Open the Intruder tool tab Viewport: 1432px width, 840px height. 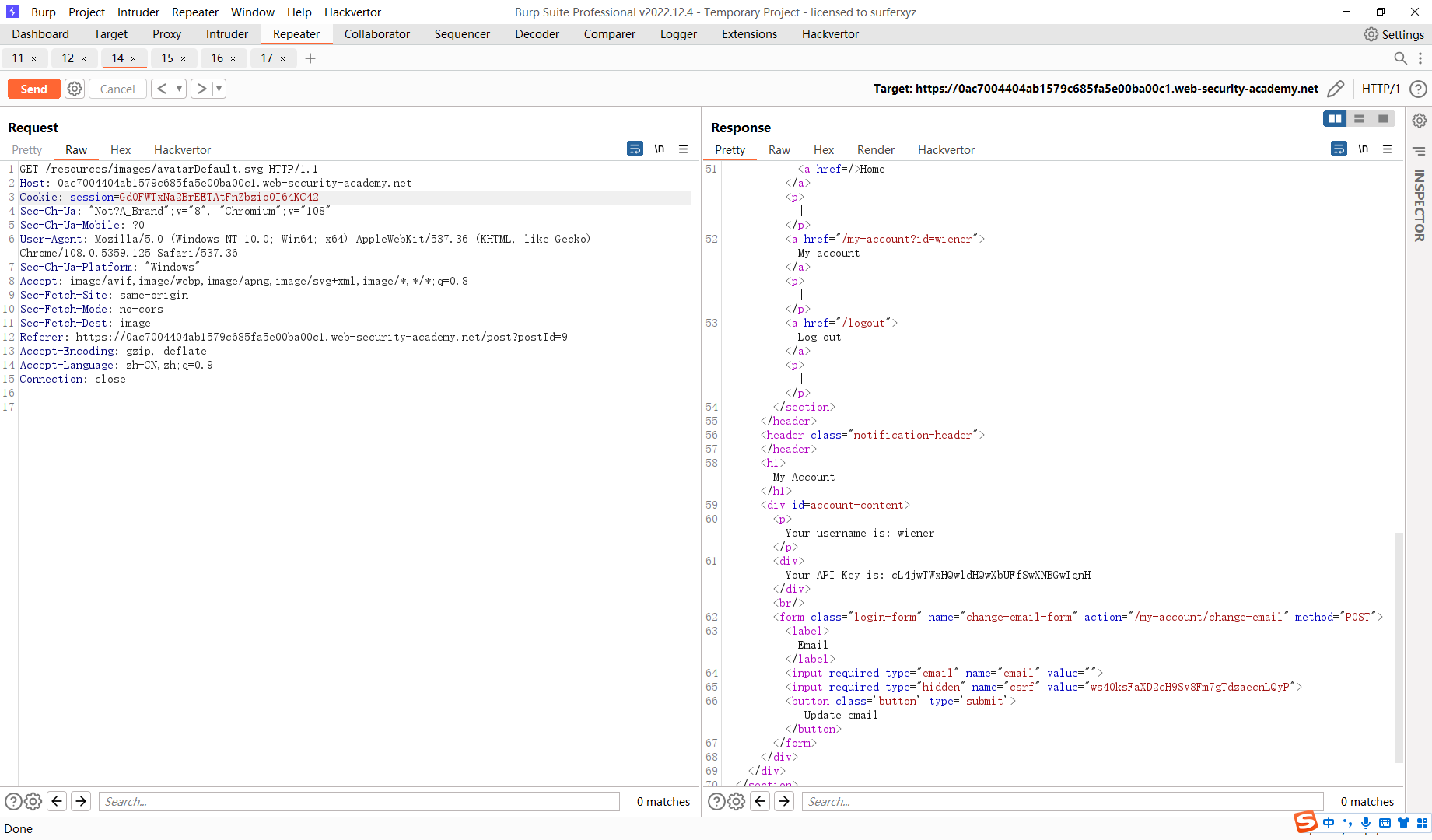click(227, 34)
